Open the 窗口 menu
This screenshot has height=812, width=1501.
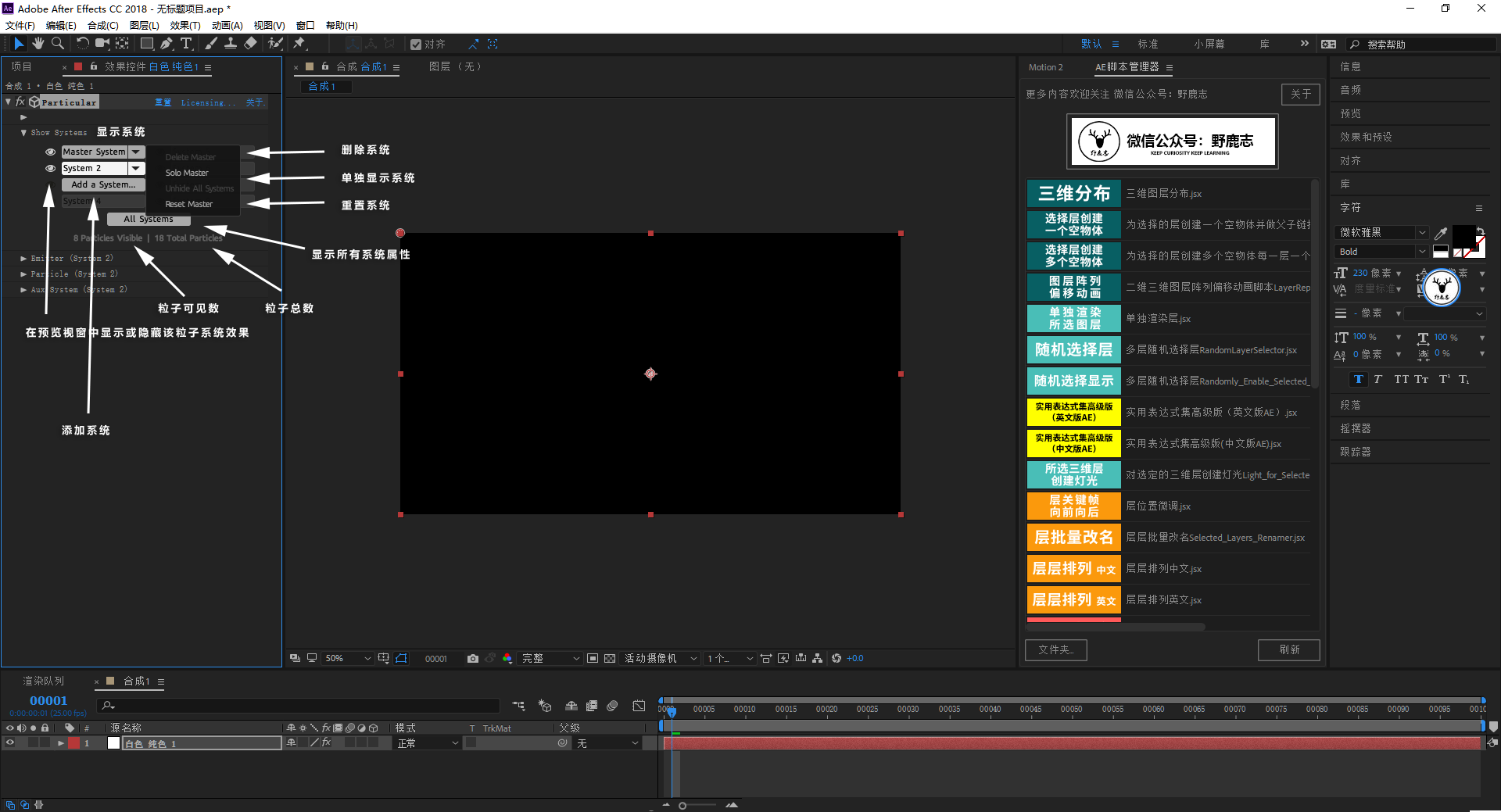pos(305,25)
